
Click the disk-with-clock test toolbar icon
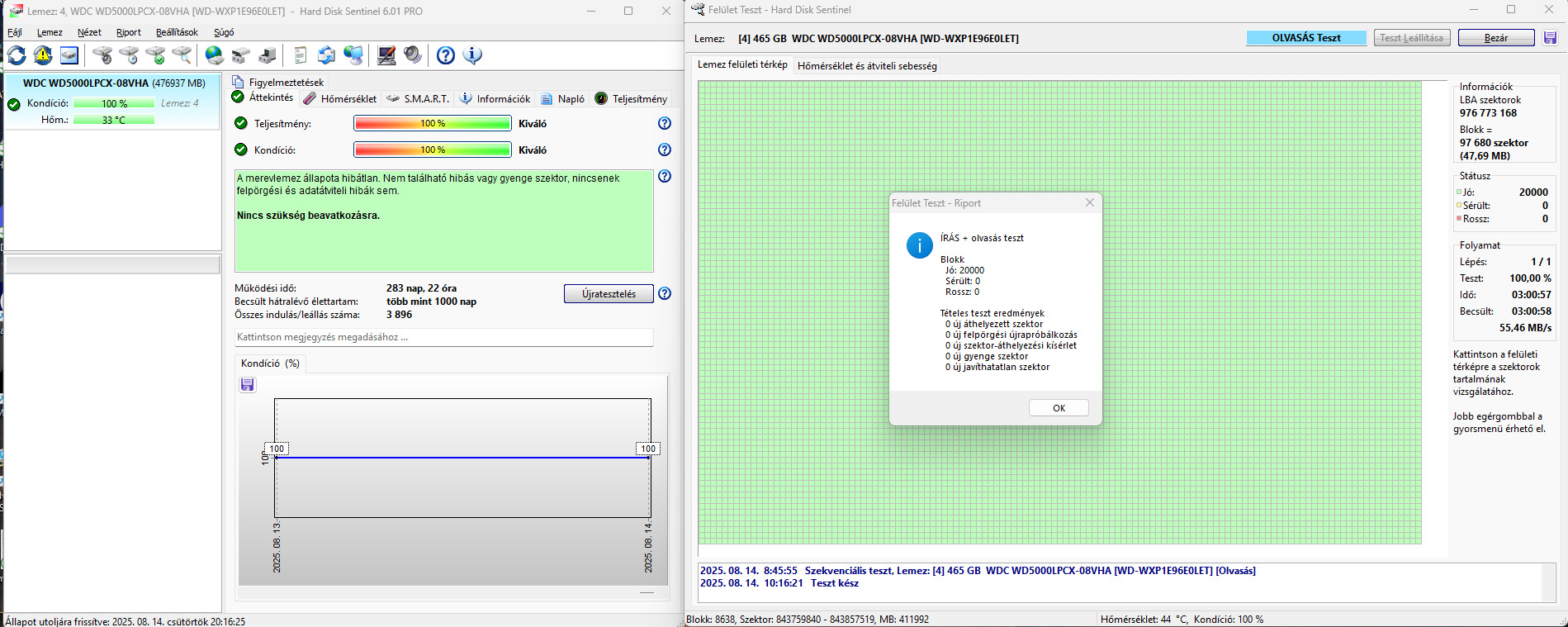click(x=129, y=55)
